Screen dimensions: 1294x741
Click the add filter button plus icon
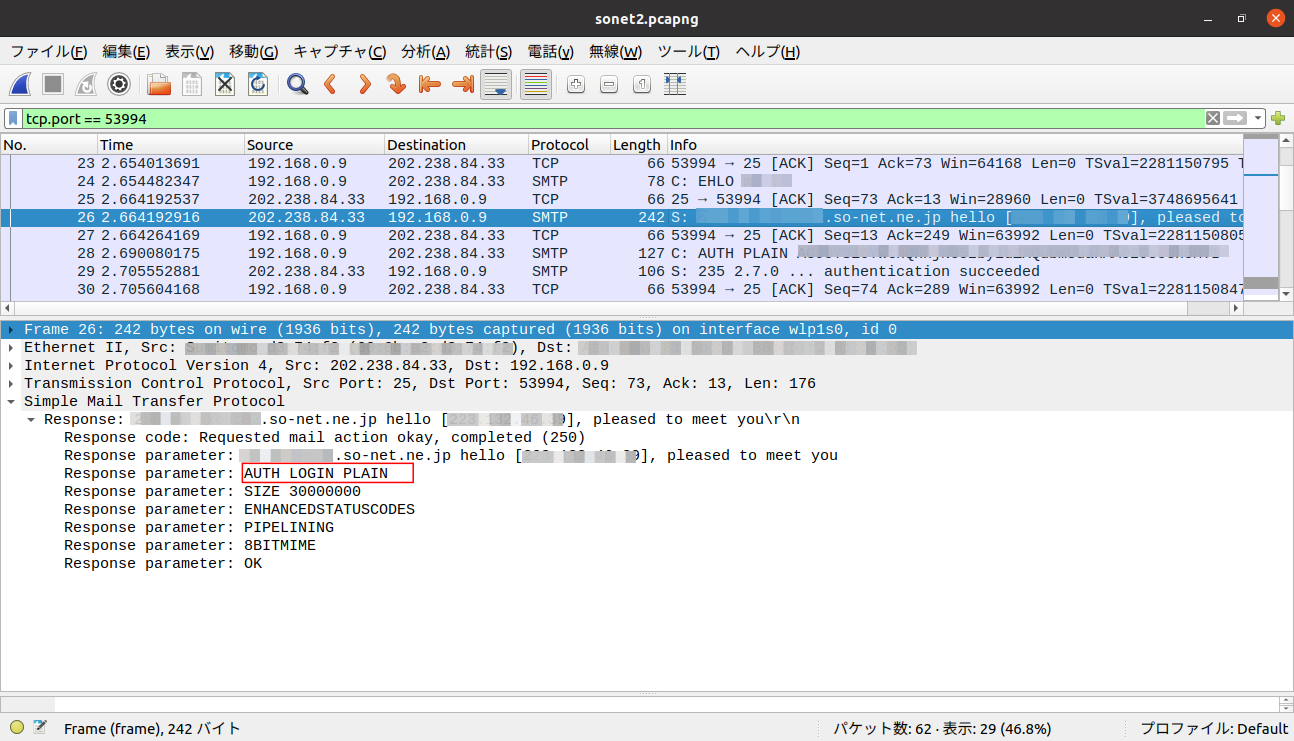tap(1278, 118)
